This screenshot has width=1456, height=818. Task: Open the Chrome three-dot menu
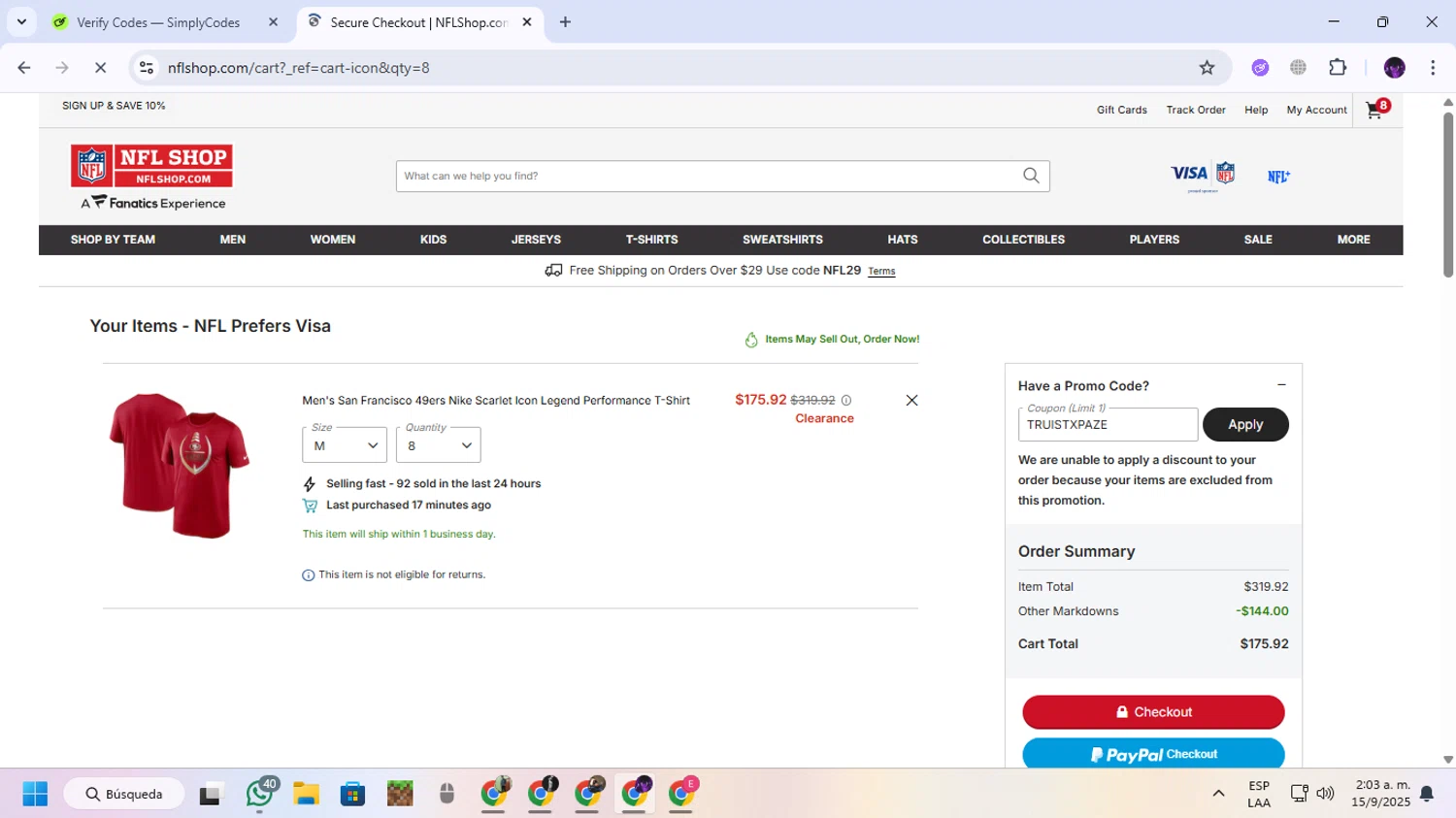coord(1433,68)
